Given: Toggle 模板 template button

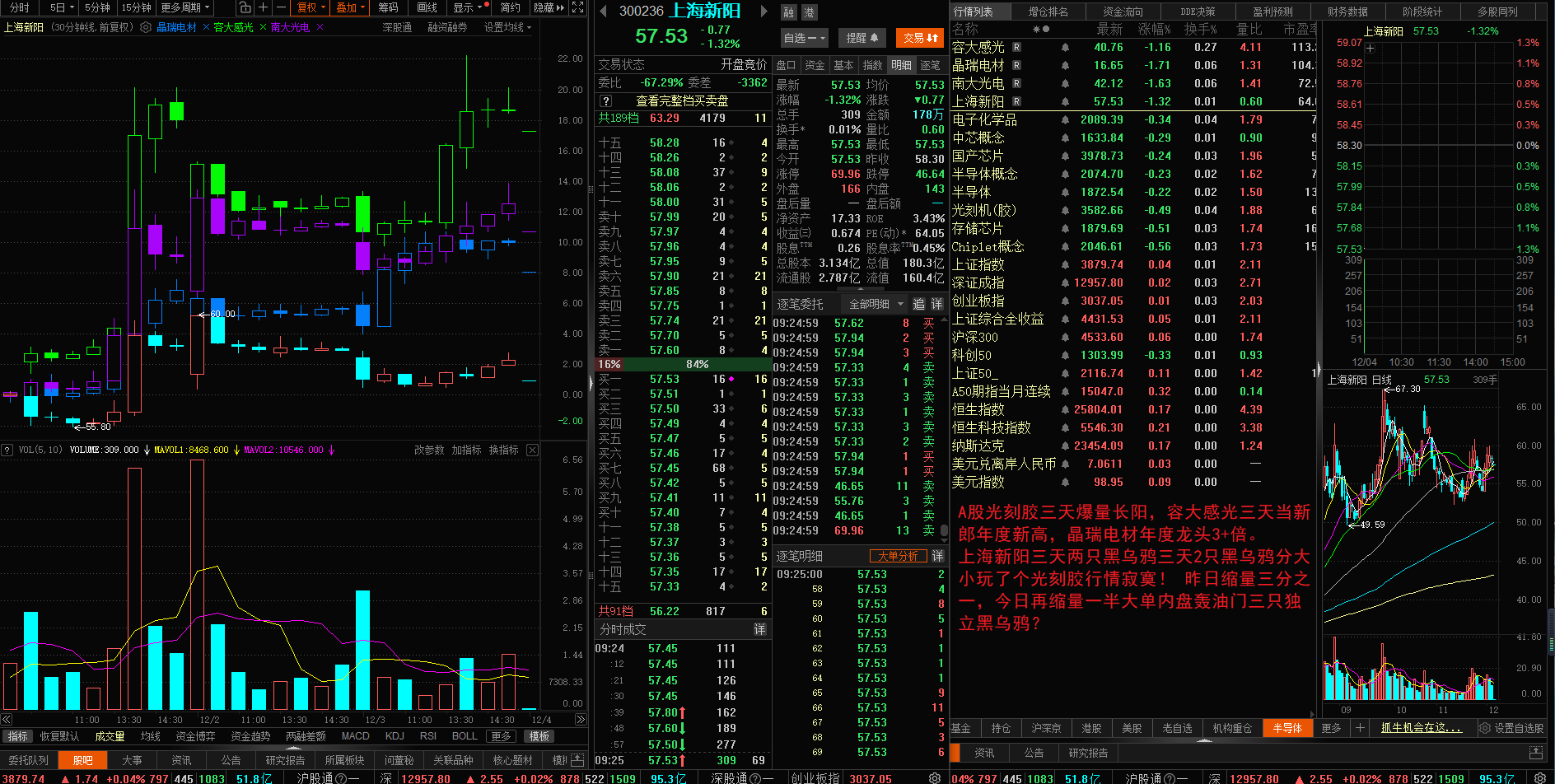Looking at the screenshot, I should (x=539, y=736).
